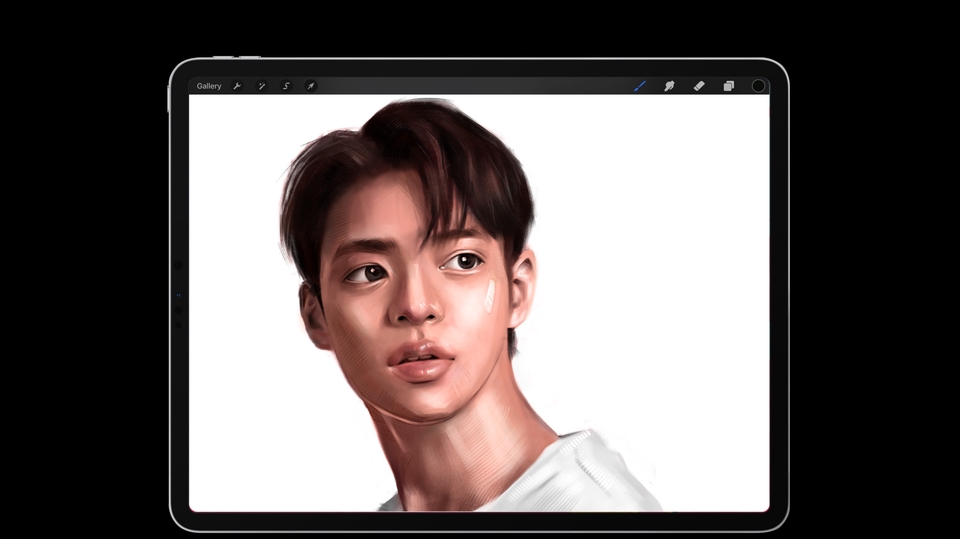Activate the Selection tool
The height and width of the screenshot is (539, 960).
pos(286,86)
